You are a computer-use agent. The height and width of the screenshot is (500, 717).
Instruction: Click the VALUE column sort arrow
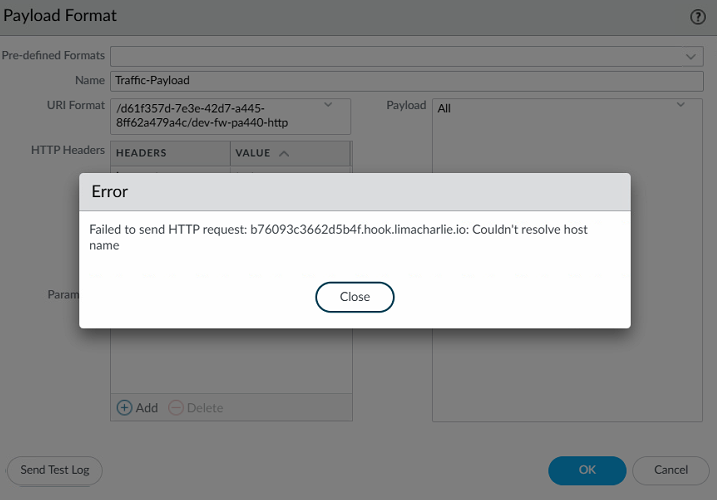284,153
